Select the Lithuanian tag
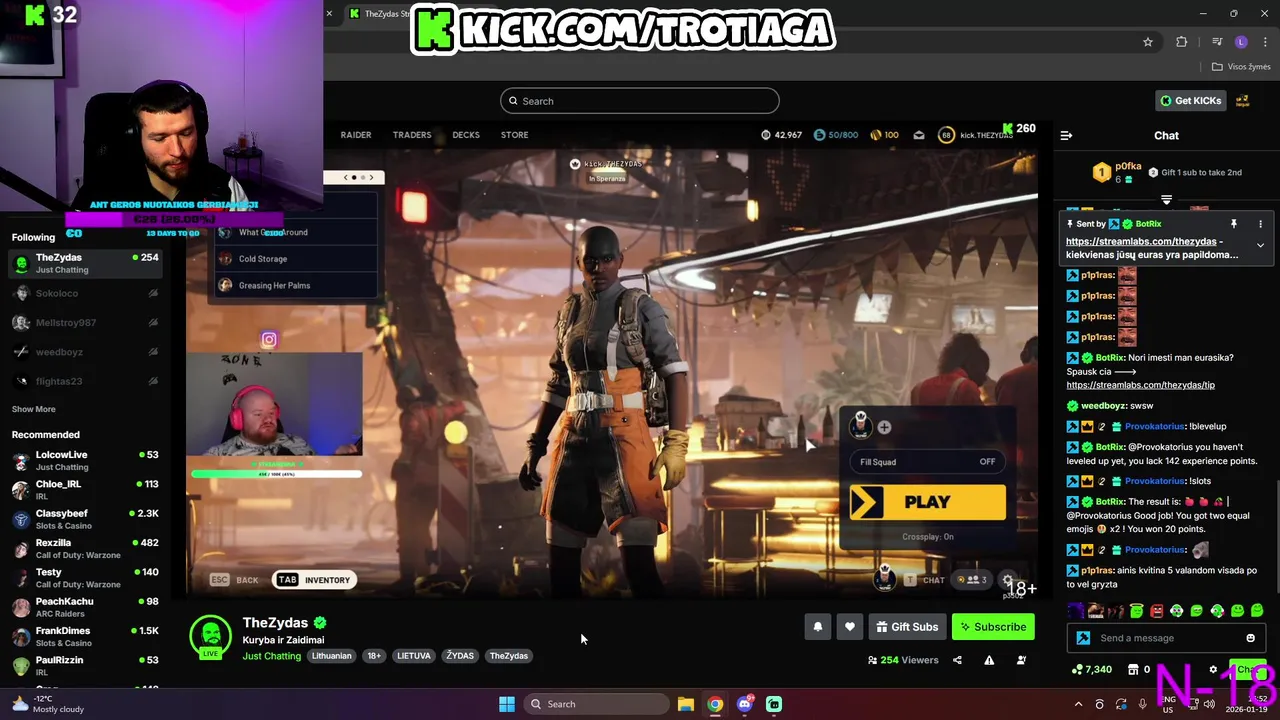The height and width of the screenshot is (720, 1280). (x=331, y=656)
